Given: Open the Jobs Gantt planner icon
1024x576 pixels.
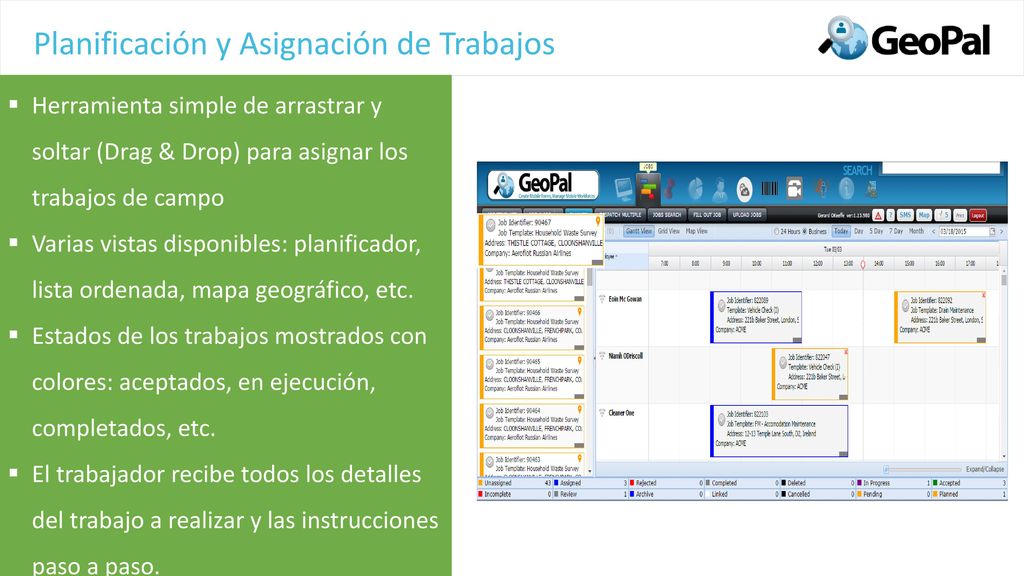Looking at the screenshot, I should coord(648,189).
